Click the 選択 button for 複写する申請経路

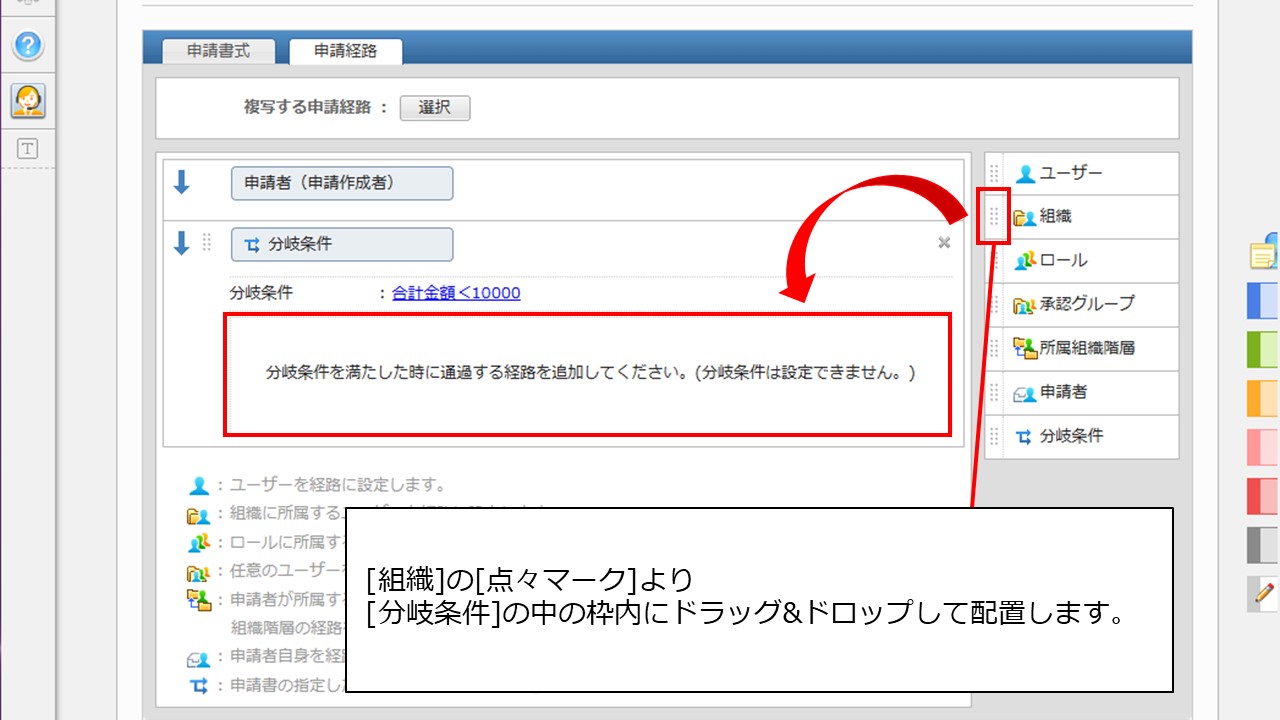[435, 108]
